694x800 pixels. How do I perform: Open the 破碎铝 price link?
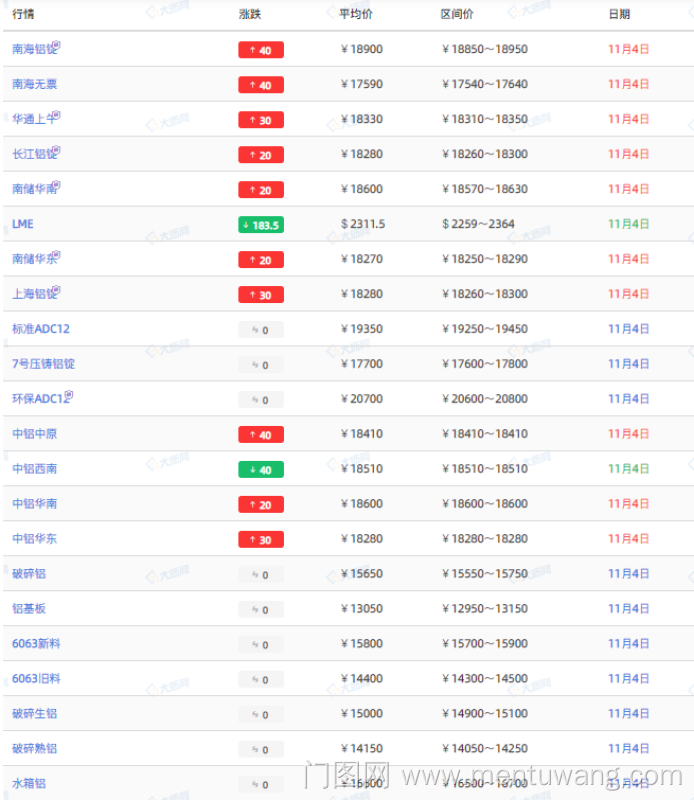click(x=29, y=574)
